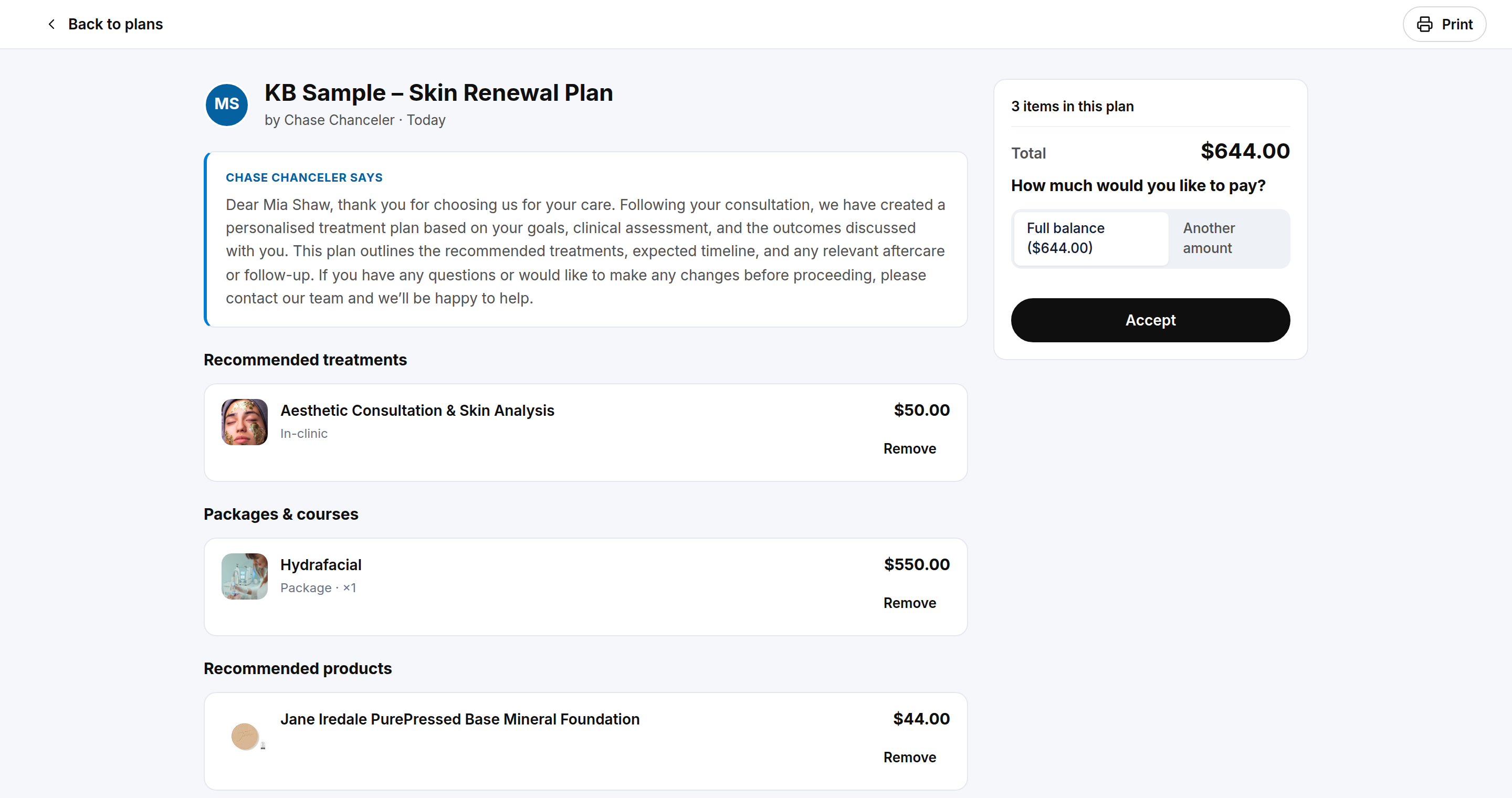Viewport: 1512px width, 798px height.
Task: Click 'by Chase Chanceler · Today' subtitle
Action: (355, 120)
